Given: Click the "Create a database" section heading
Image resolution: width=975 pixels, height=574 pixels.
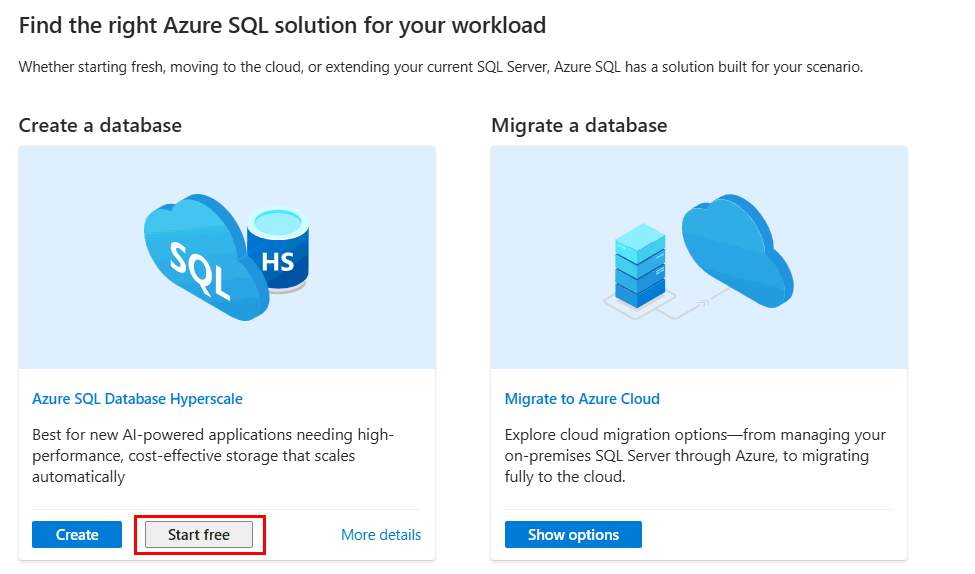Looking at the screenshot, I should (100, 125).
